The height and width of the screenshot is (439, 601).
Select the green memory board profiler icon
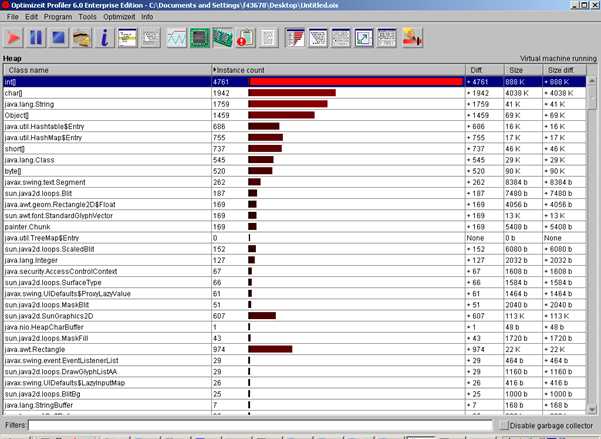click(223, 38)
